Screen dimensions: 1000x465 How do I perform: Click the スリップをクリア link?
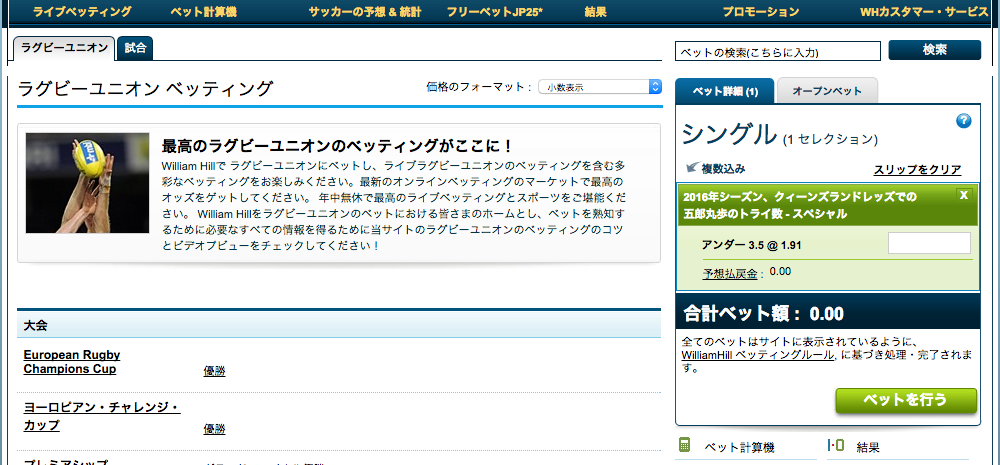(x=917, y=170)
